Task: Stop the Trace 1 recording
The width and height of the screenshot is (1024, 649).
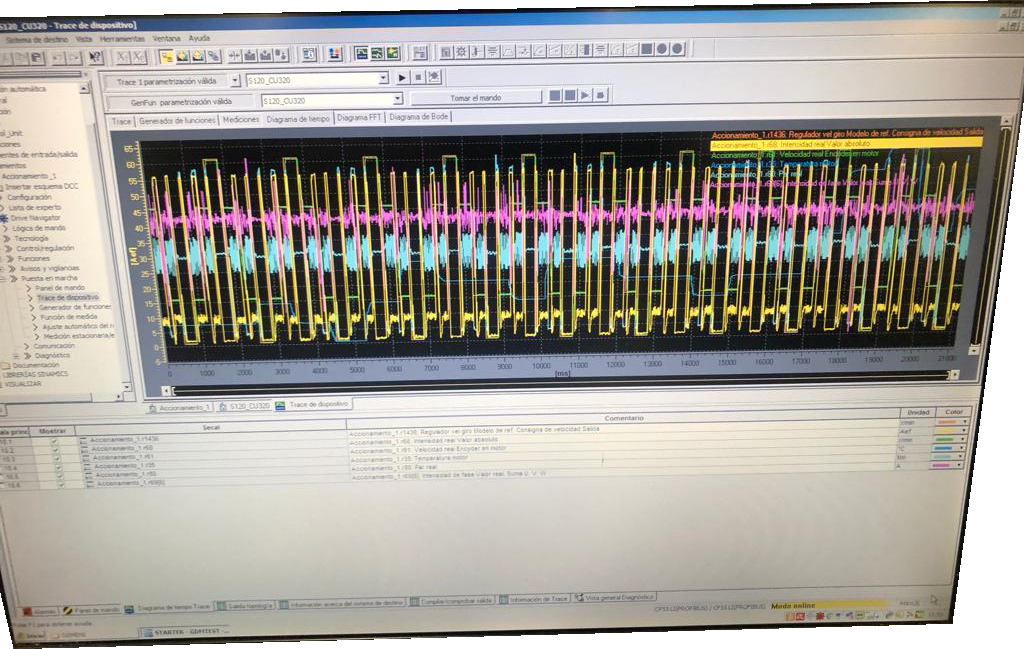Action: (x=418, y=77)
